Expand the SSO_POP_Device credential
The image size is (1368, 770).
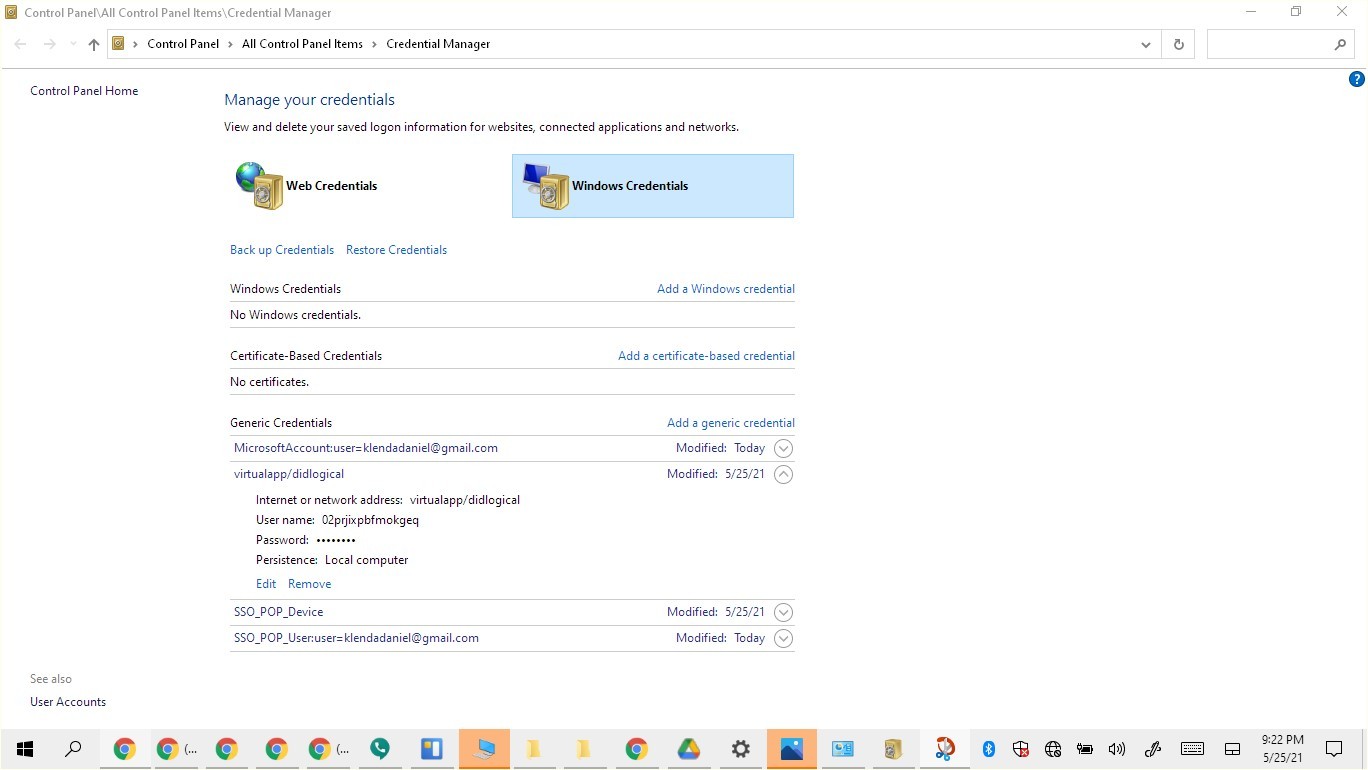784,612
